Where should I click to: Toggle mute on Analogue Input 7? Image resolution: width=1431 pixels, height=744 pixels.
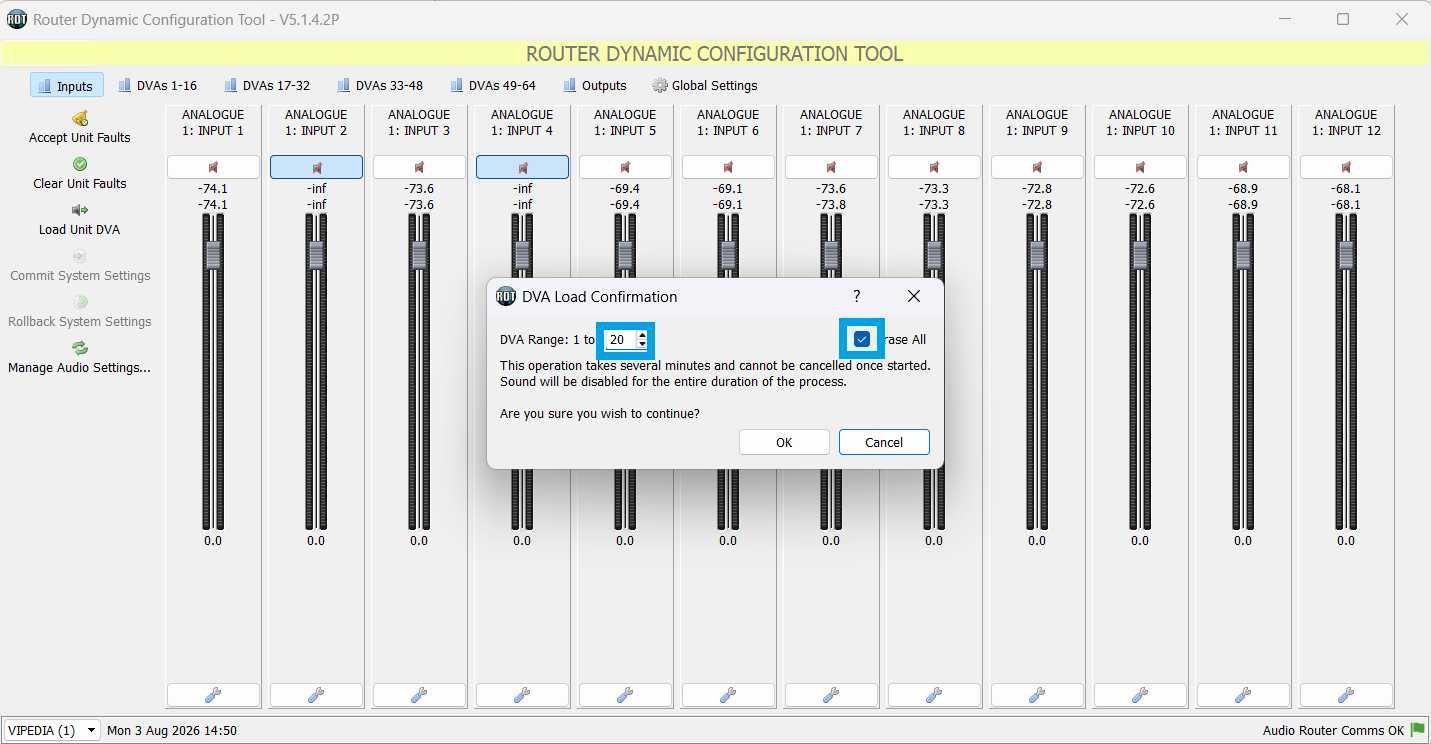[x=831, y=167]
